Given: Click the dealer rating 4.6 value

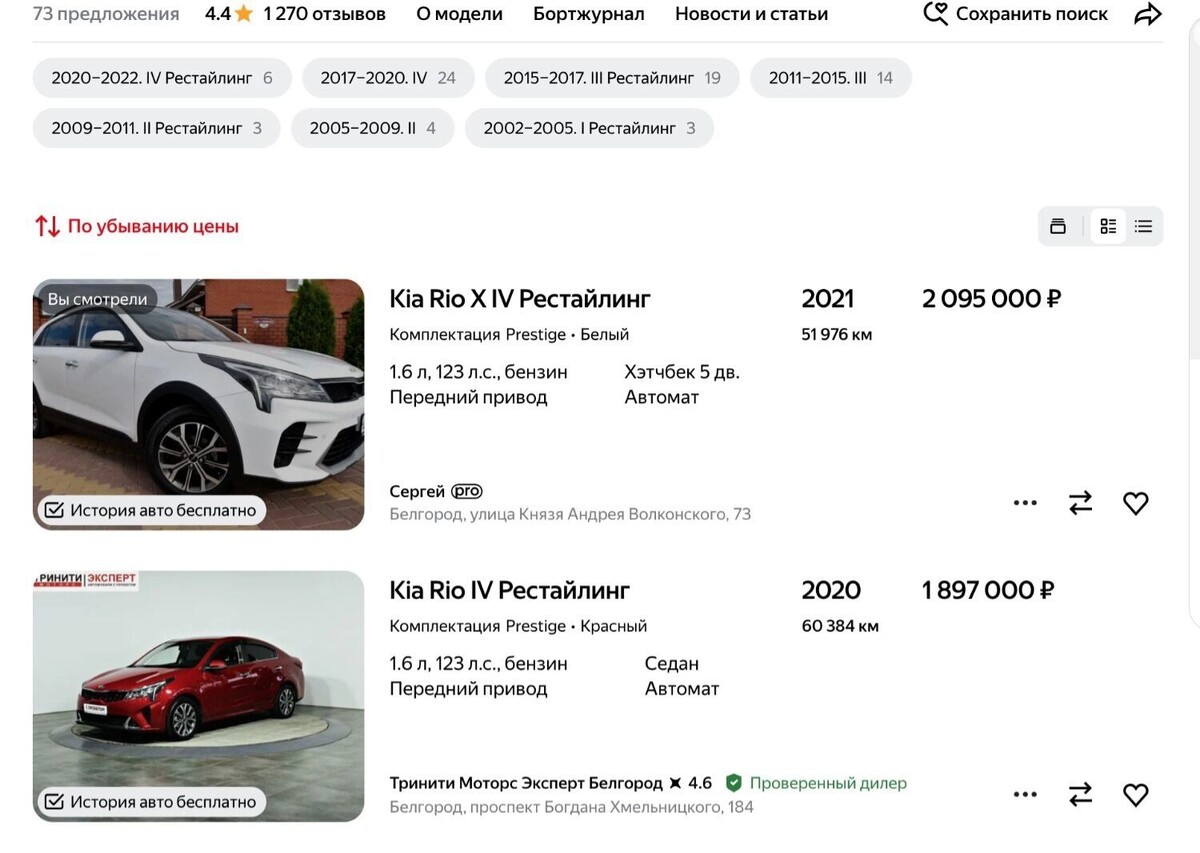Looking at the screenshot, I should click(700, 782).
